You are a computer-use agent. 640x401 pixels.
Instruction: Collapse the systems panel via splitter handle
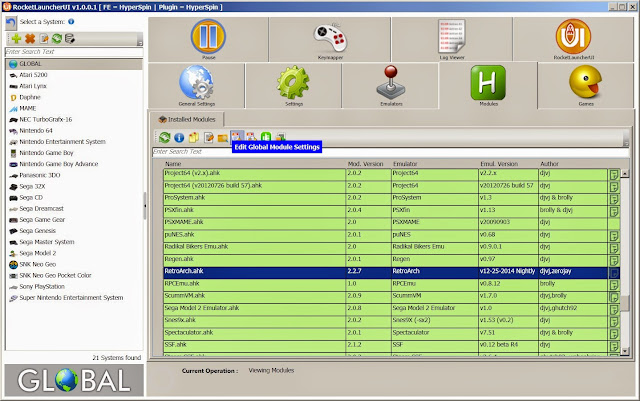click(145, 205)
